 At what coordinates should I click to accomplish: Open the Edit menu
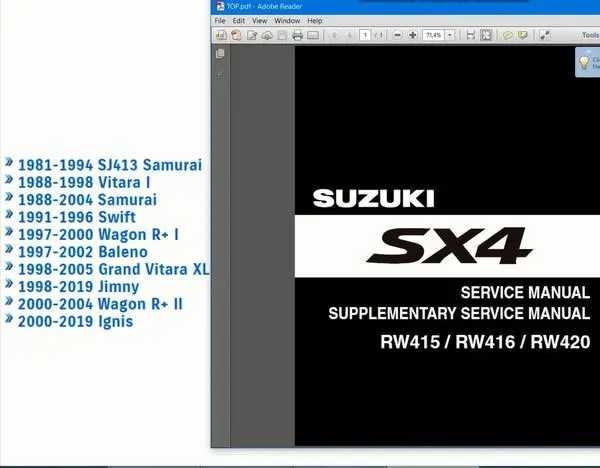(x=238, y=21)
